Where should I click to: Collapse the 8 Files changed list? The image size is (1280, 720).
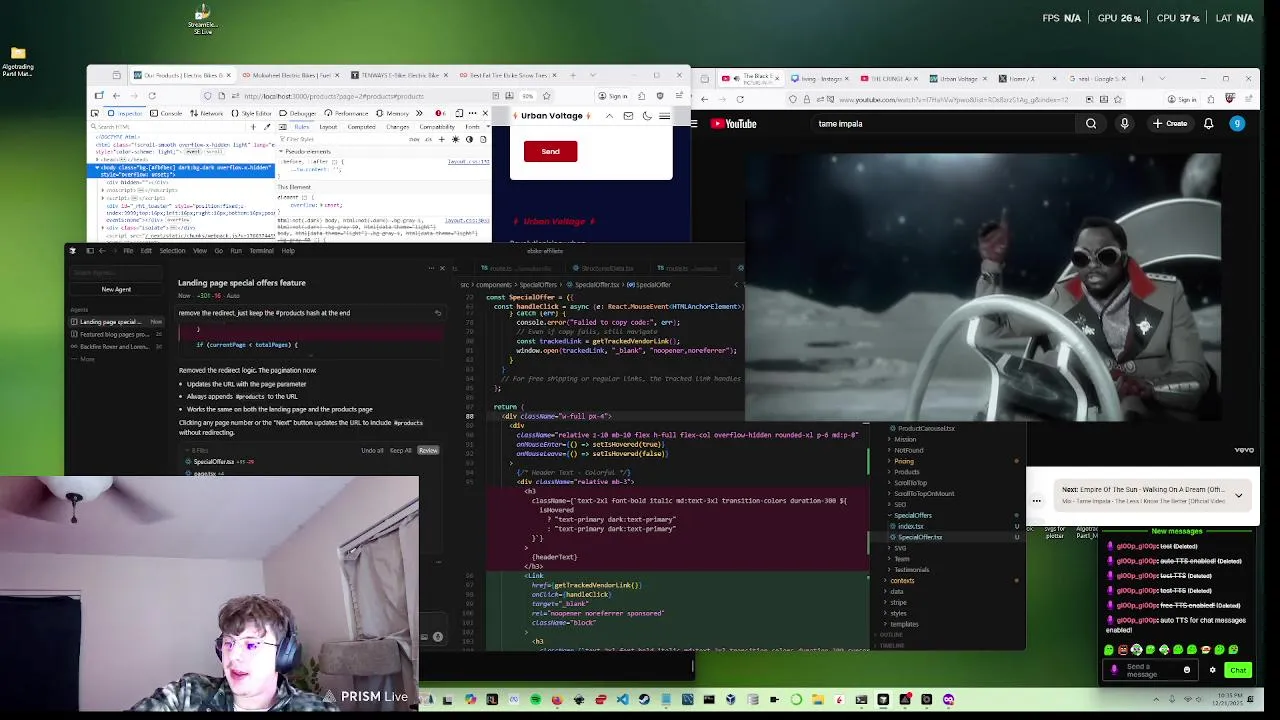(x=198, y=451)
